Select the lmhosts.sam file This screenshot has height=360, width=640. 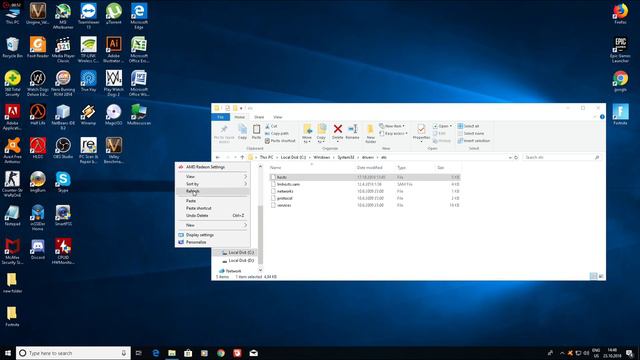click(x=288, y=184)
